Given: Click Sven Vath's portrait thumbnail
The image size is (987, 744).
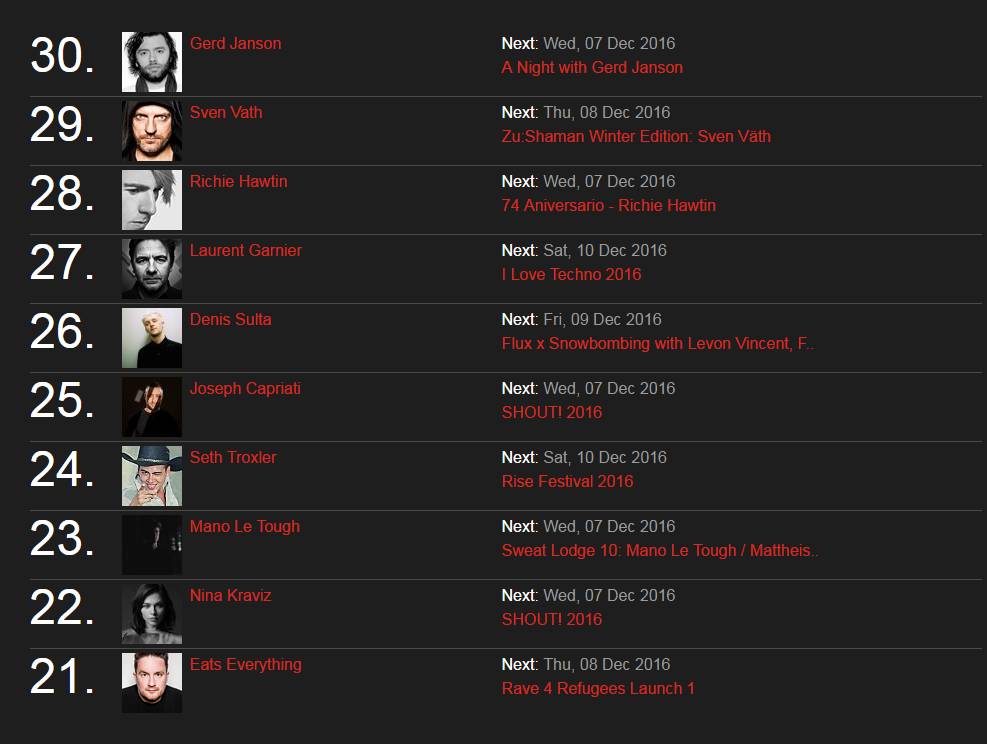Looking at the screenshot, I should click(152, 131).
